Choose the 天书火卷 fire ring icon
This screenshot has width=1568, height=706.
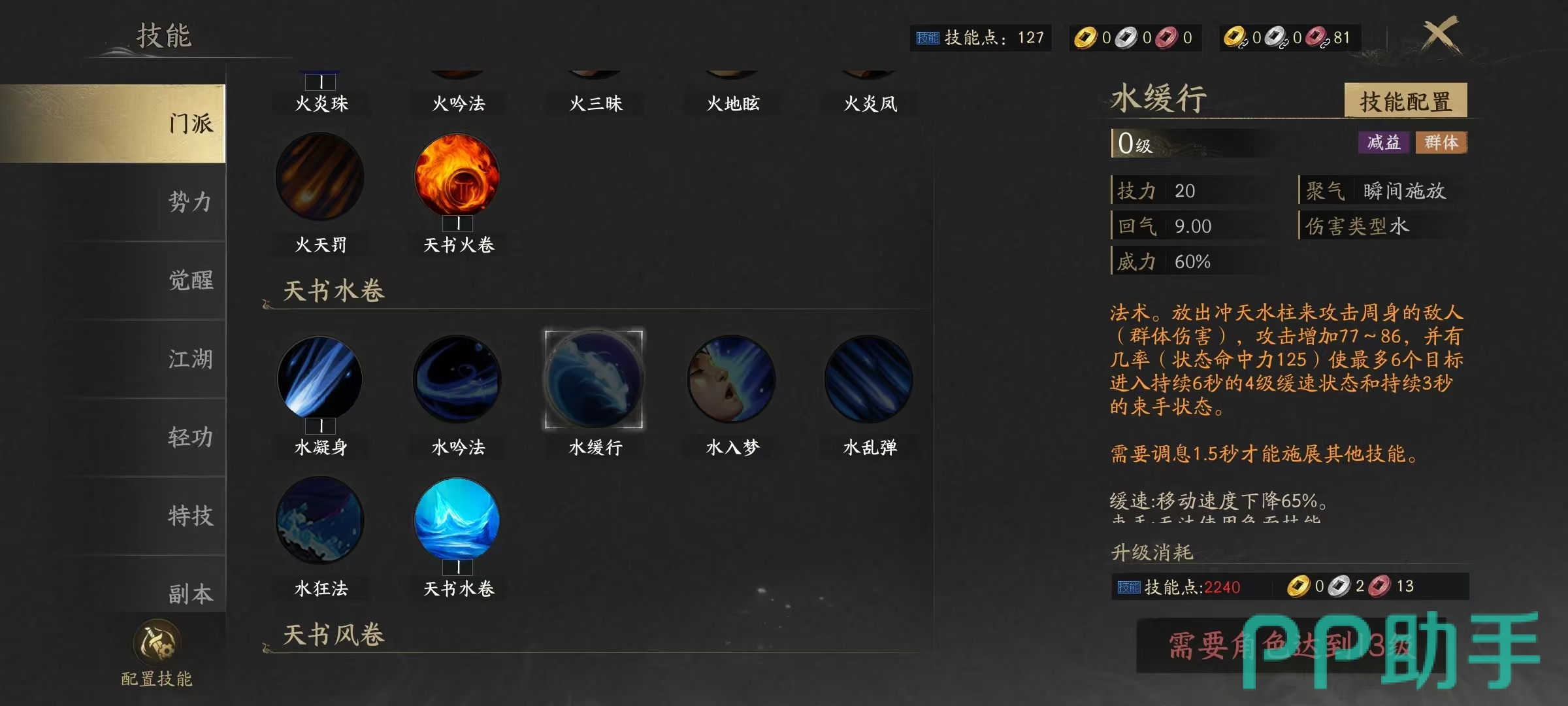[457, 176]
